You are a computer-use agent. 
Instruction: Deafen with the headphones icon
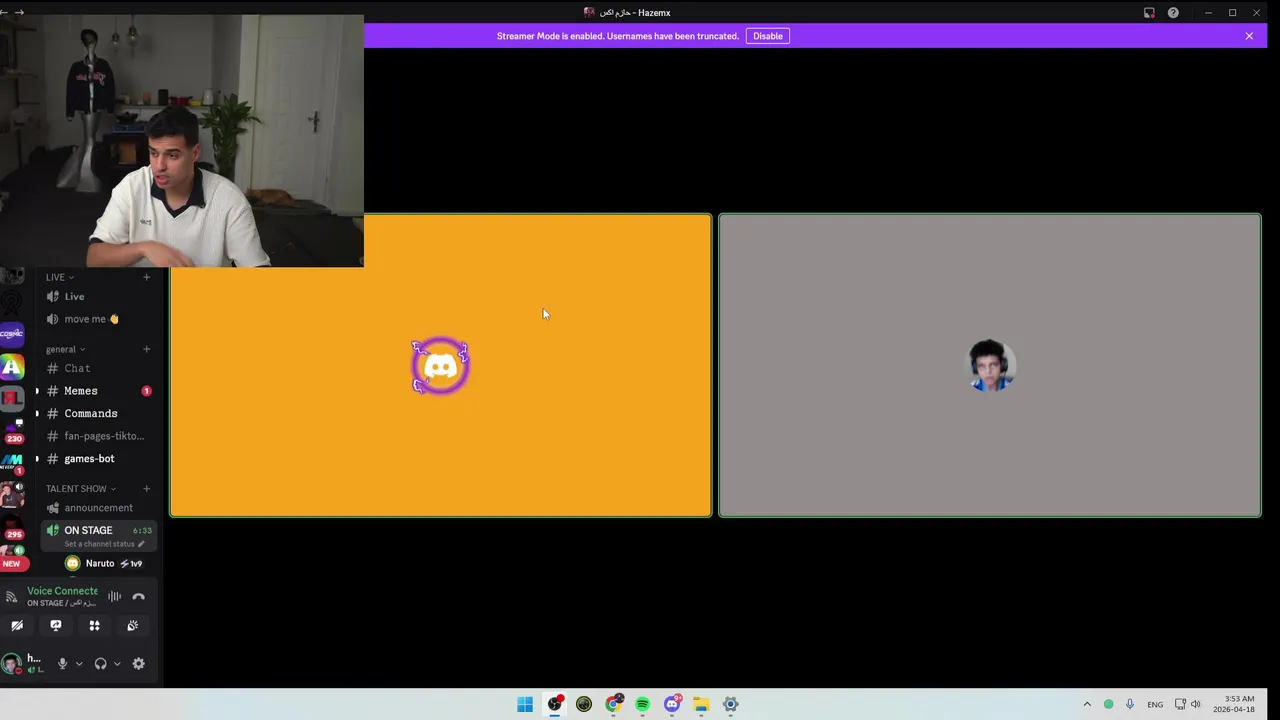(x=100, y=663)
